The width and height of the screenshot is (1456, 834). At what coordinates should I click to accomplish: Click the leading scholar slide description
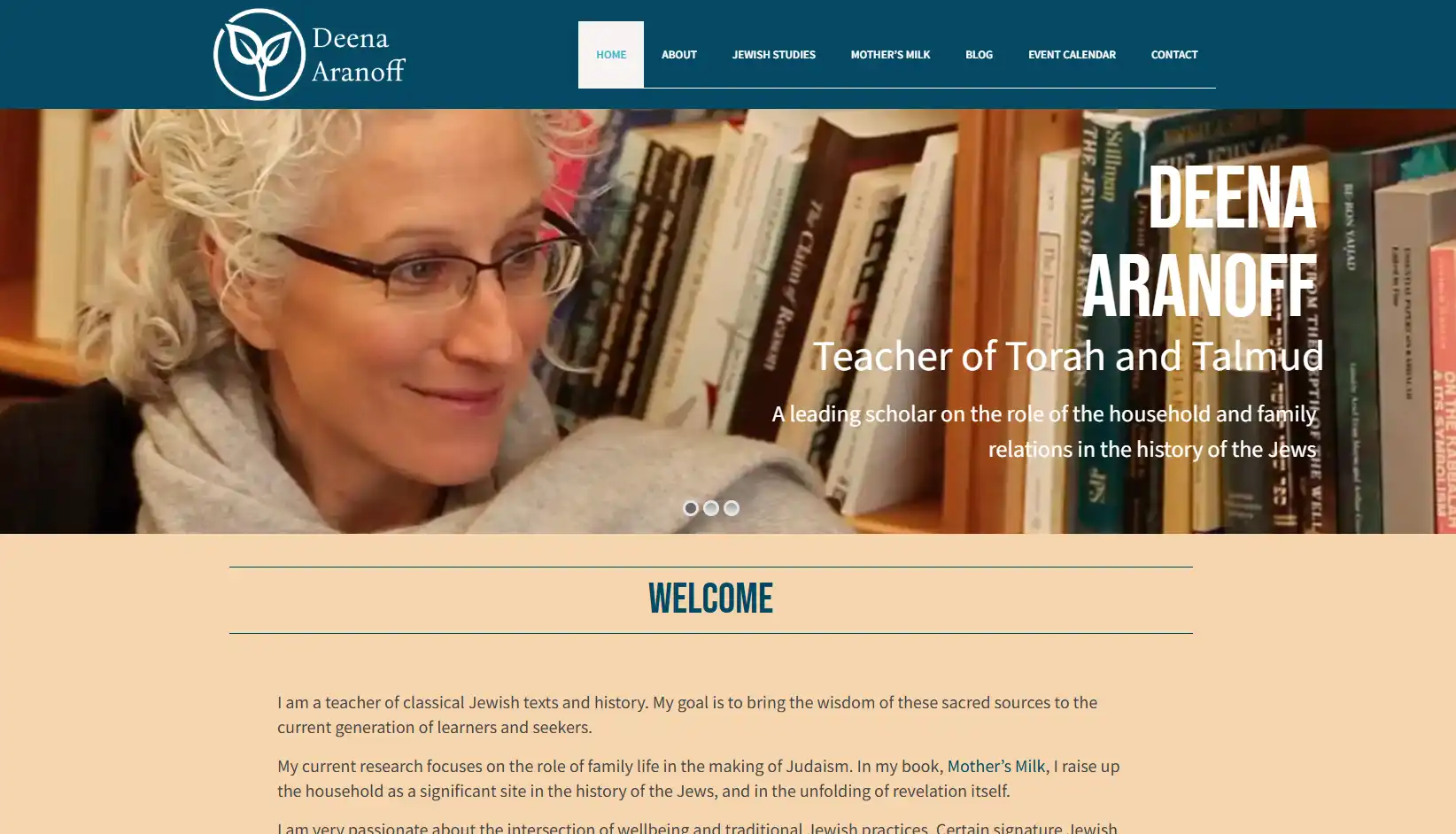pyautogui.click(x=1044, y=431)
